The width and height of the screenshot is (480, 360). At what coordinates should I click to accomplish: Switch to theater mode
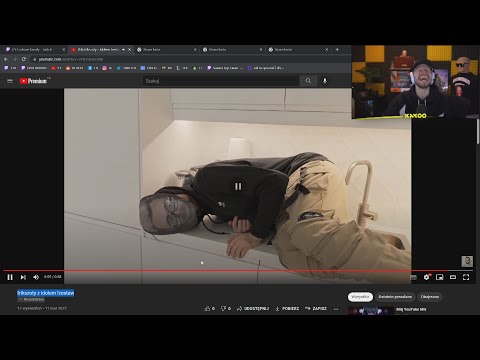(x=453, y=277)
